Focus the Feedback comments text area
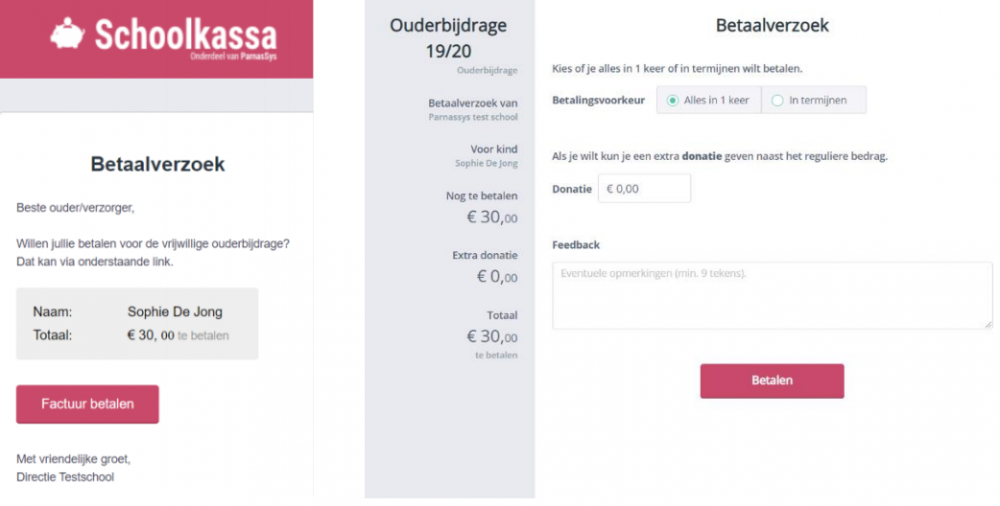 771,295
